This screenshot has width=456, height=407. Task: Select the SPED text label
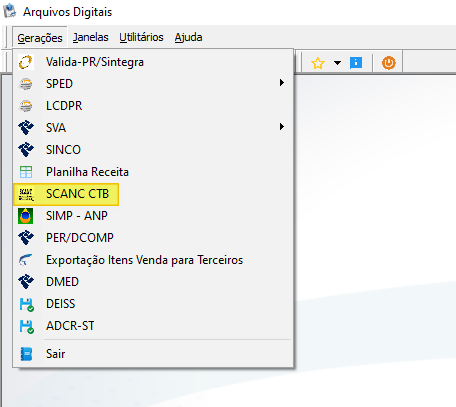click(59, 84)
